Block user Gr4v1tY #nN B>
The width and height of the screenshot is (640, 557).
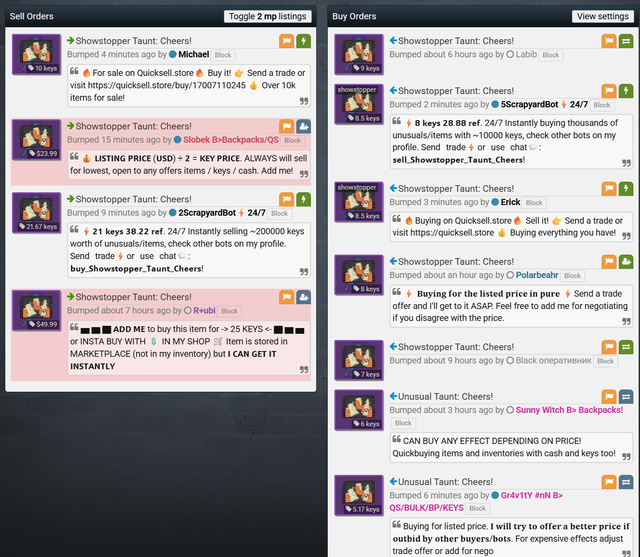coord(477,508)
